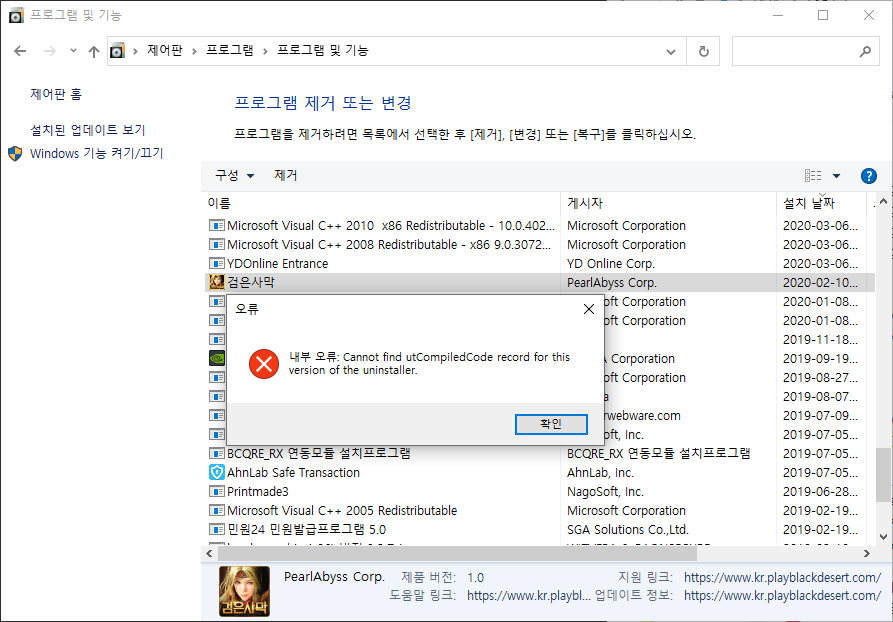Open Windows 기능 켜기/끄기 link

[96, 153]
